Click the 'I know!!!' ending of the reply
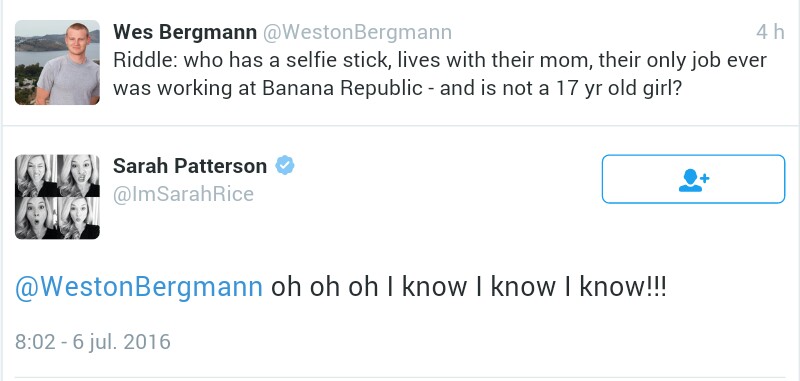The width and height of the screenshot is (800, 381). 615,287
